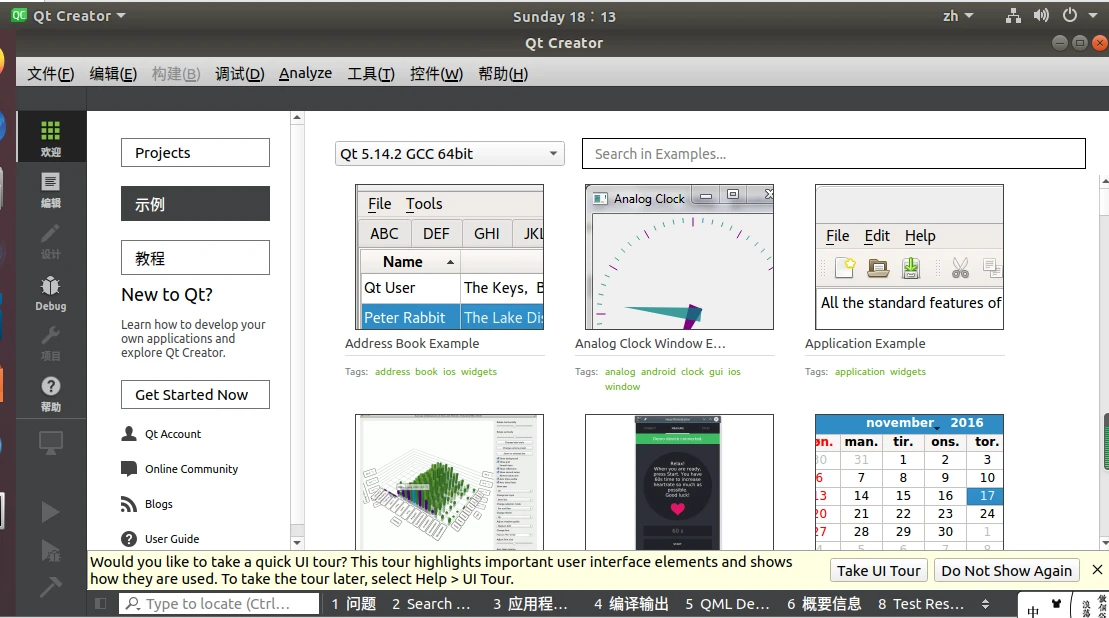Open 3 应用程序输出 output pane

[530, 604]
